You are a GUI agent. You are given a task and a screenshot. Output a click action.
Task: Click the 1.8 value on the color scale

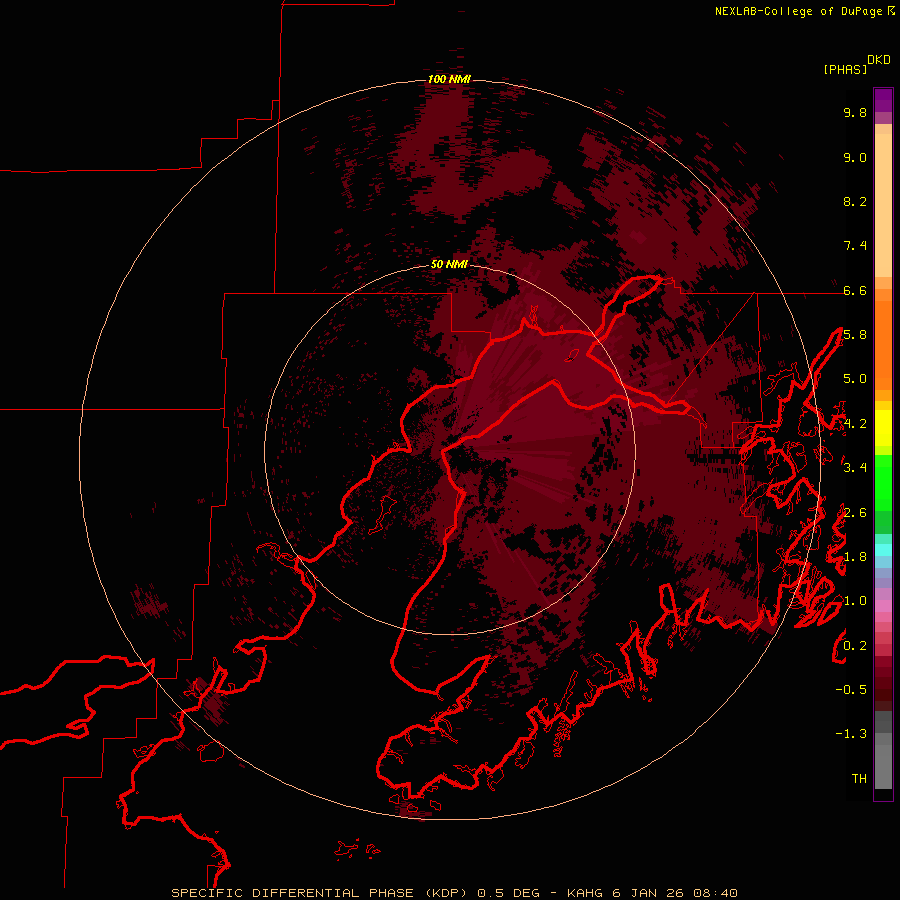coord(855,557)
